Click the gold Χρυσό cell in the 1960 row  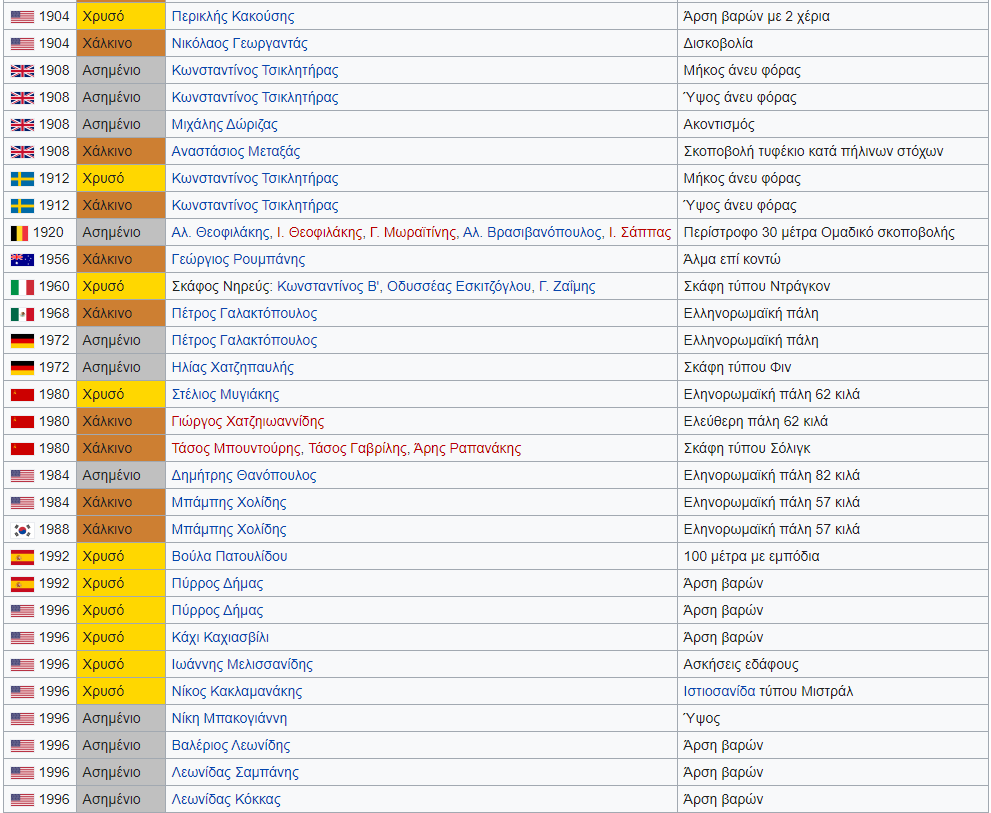click(121, 286)
